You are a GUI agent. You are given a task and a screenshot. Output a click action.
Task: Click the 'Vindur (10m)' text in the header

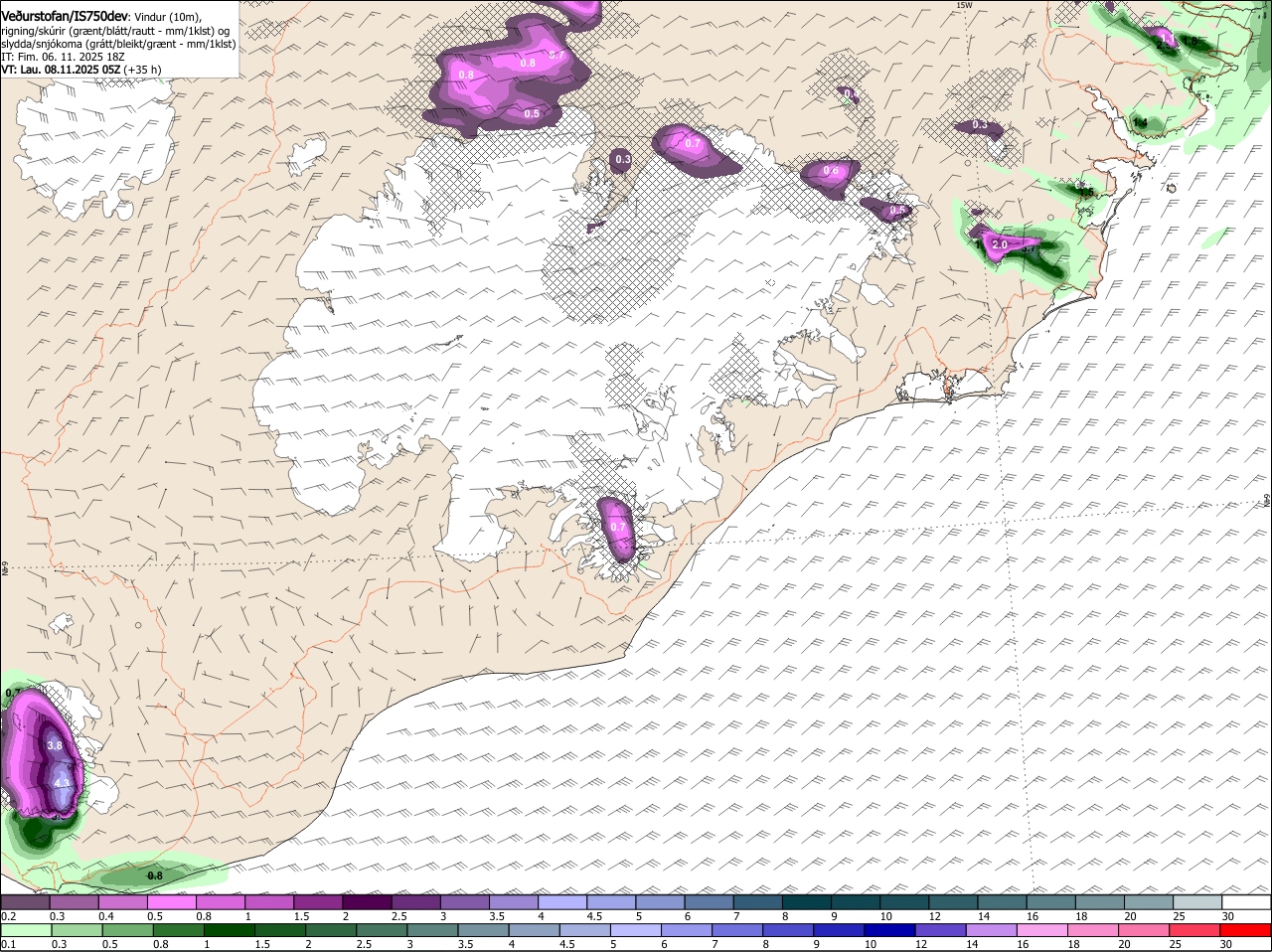point(167,18)
